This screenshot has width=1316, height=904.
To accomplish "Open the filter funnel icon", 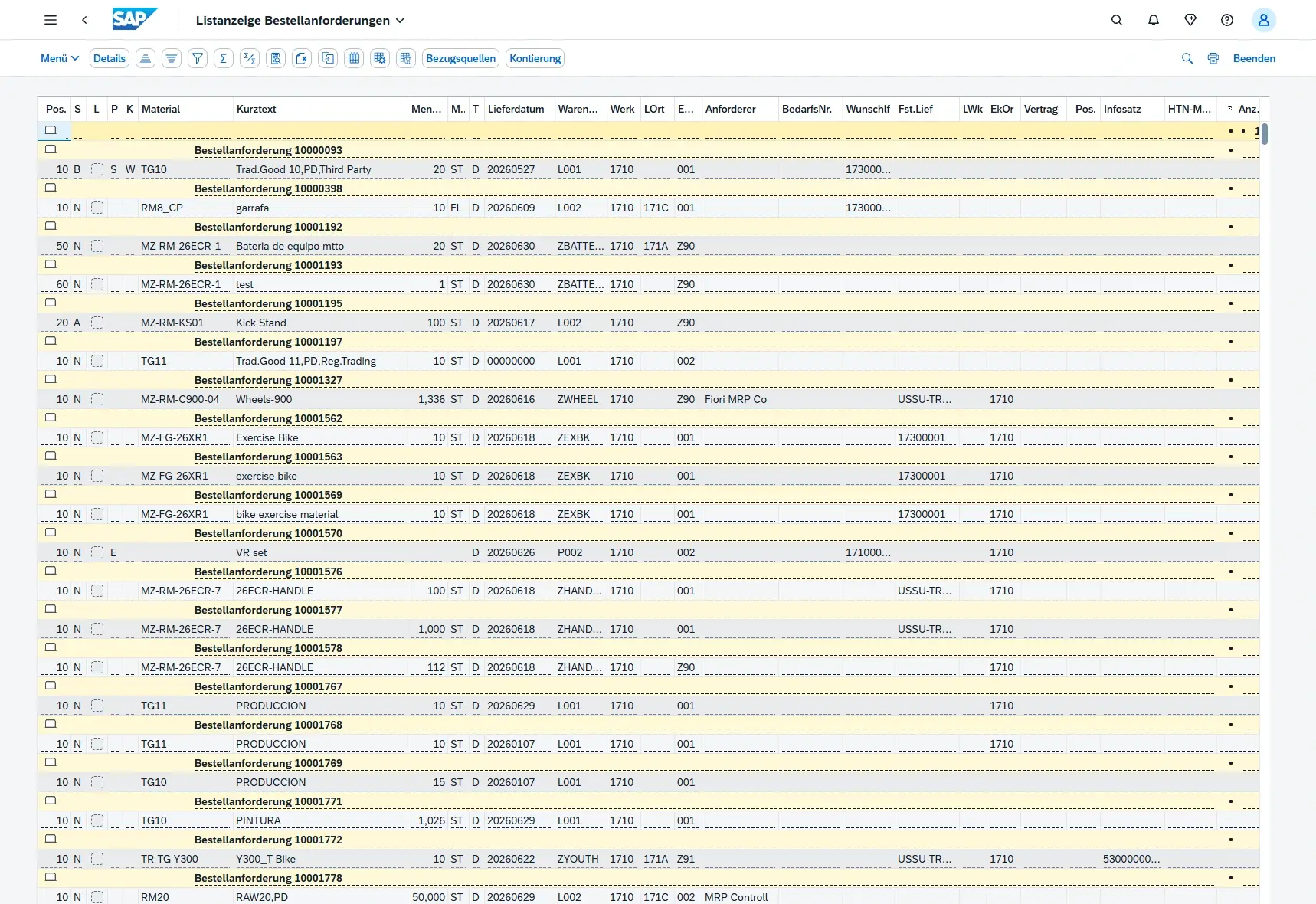I will pyautogui.click(x=198, y=58).
